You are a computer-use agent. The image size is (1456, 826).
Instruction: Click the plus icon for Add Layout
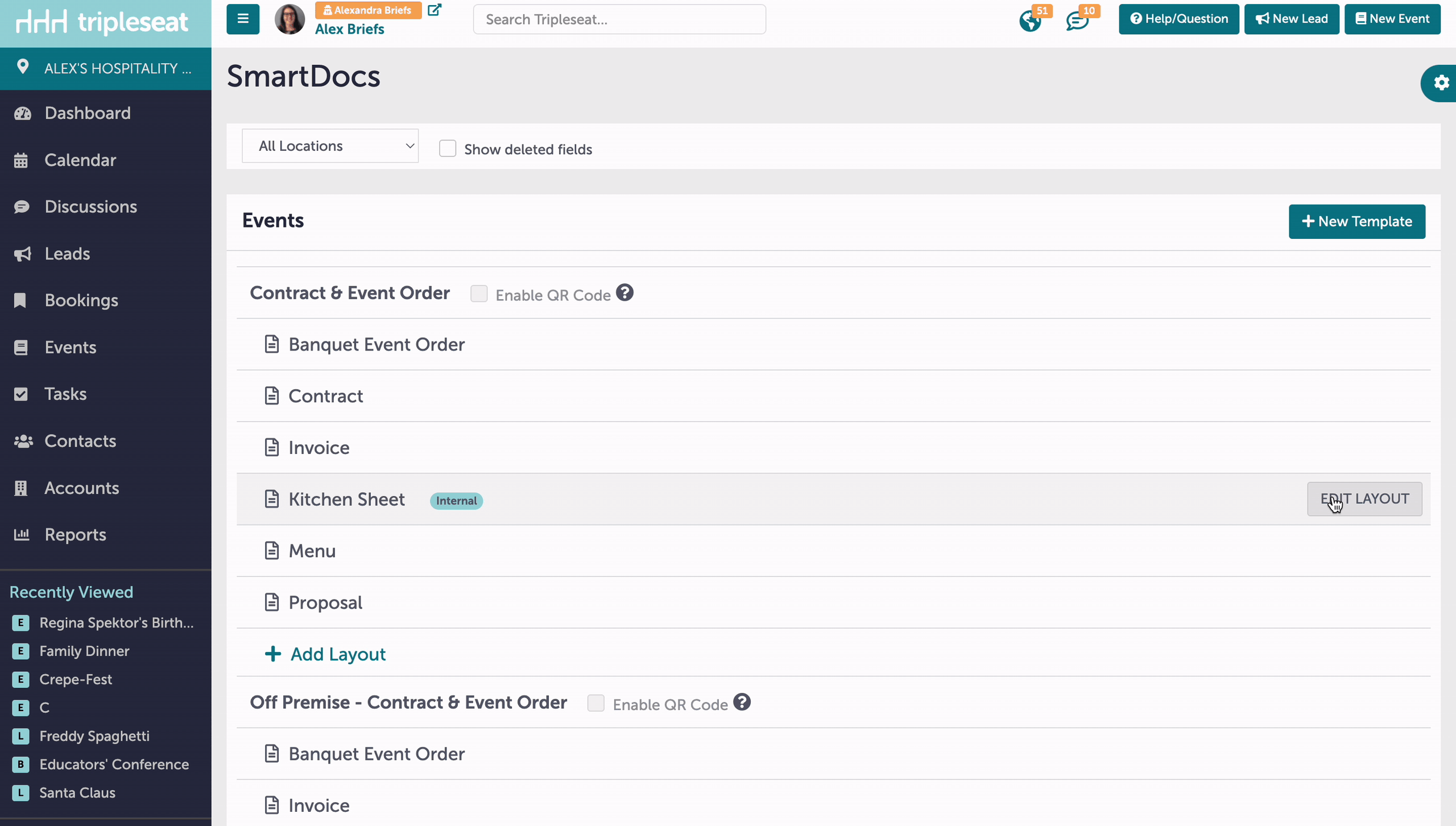coord(273,654)
